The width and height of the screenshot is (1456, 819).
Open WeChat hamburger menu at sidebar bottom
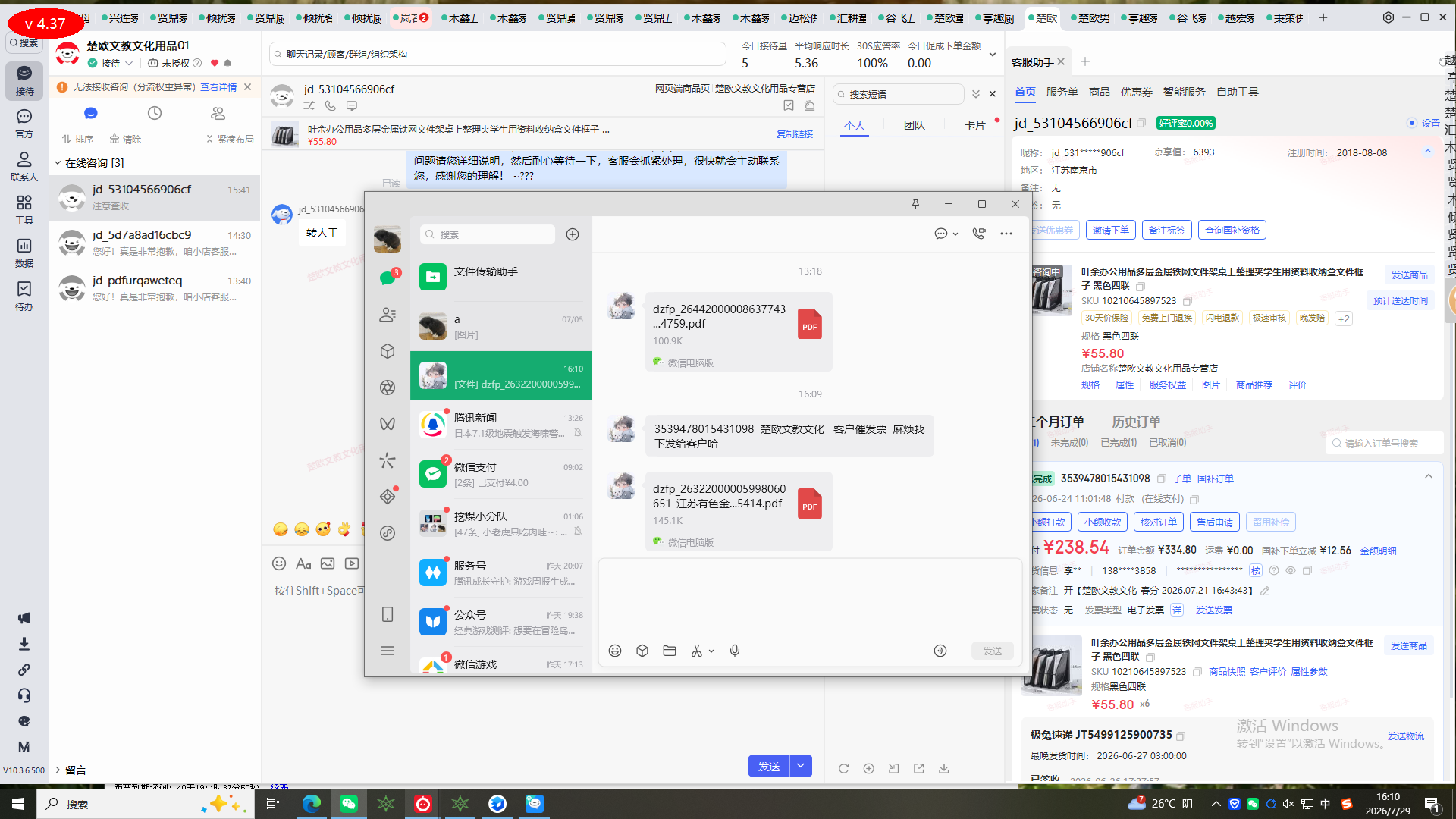click(x=388, y=651)
